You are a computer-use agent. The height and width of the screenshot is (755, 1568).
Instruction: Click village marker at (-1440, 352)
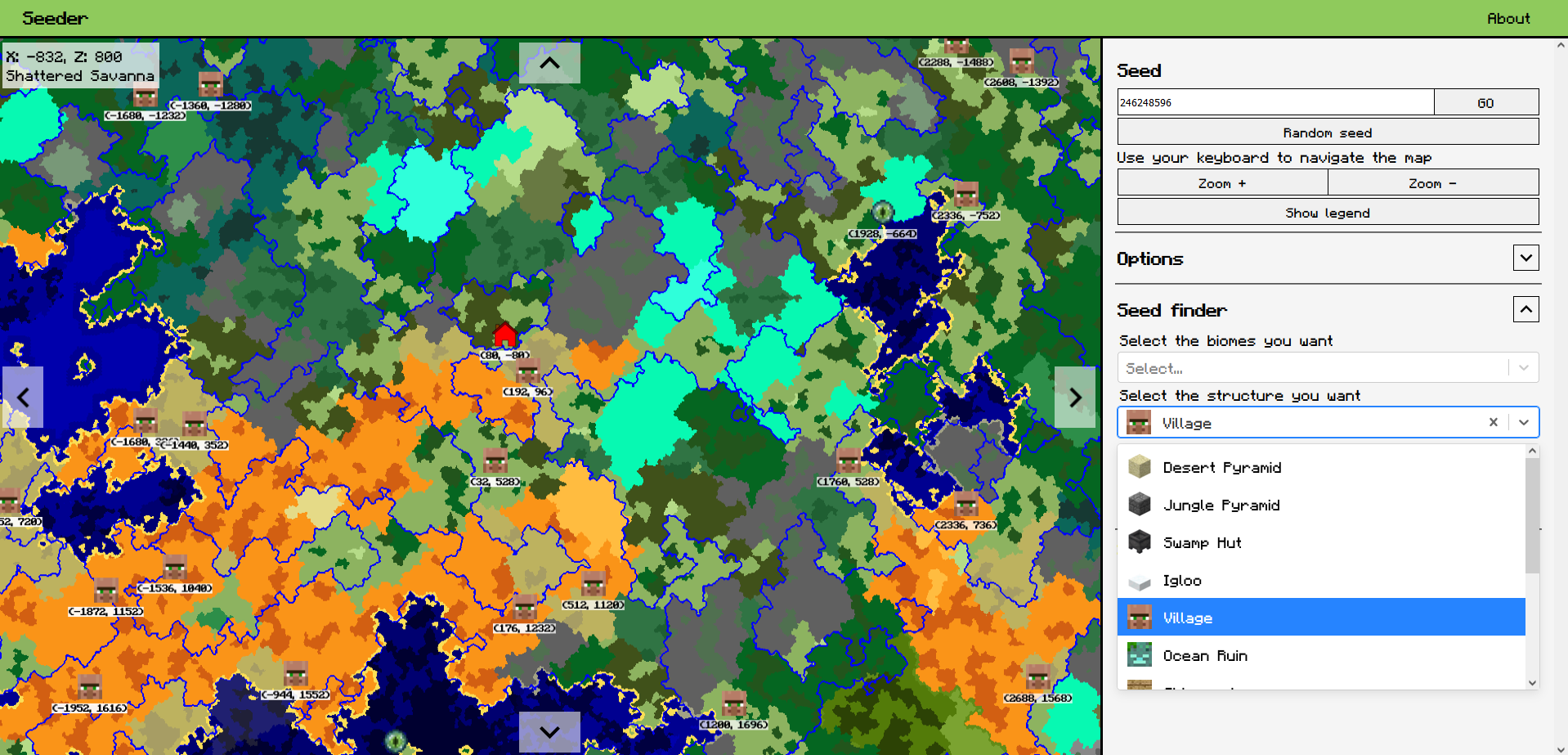coord(195,425)
